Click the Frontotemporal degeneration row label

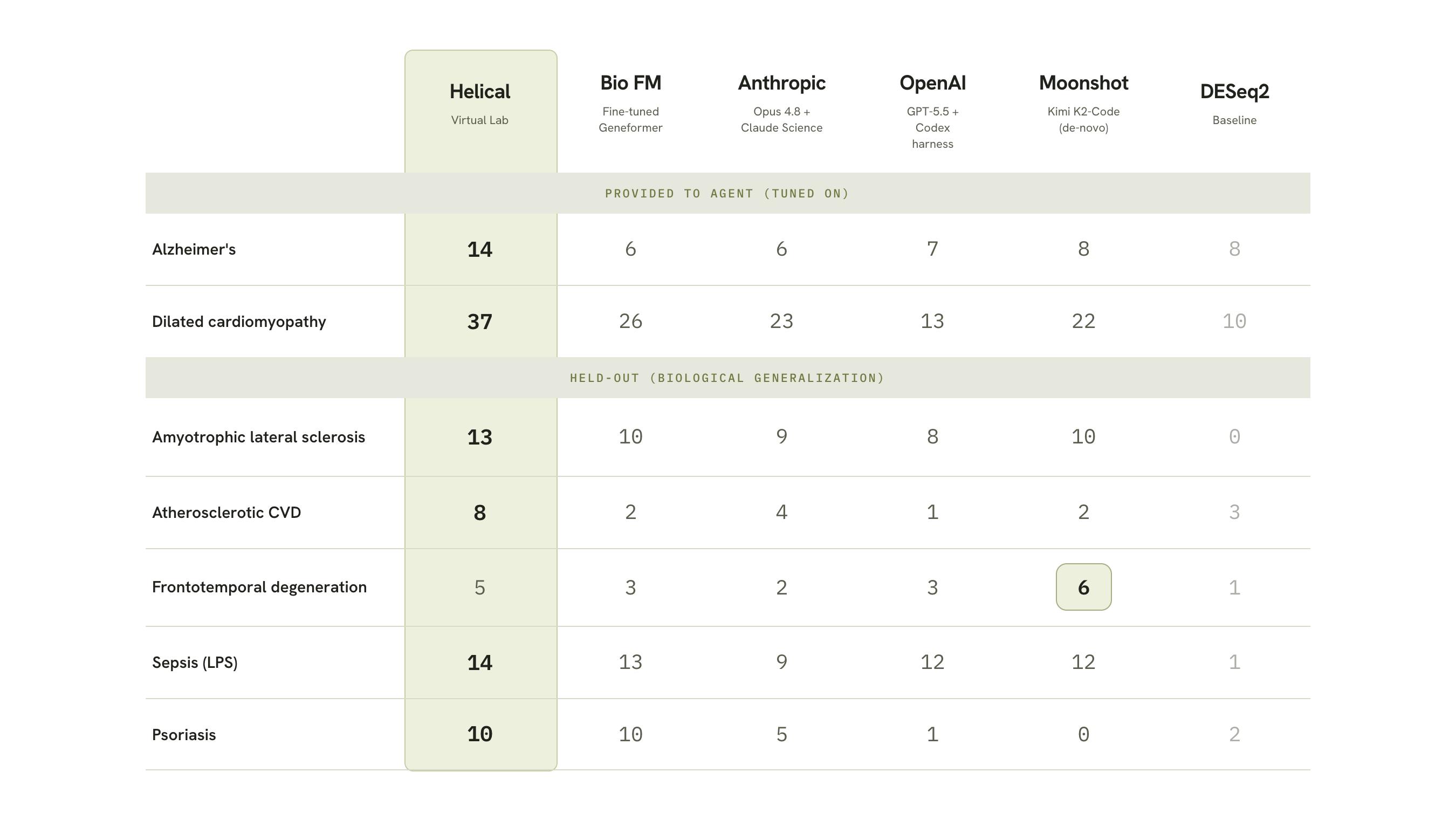tap(259, 587)
